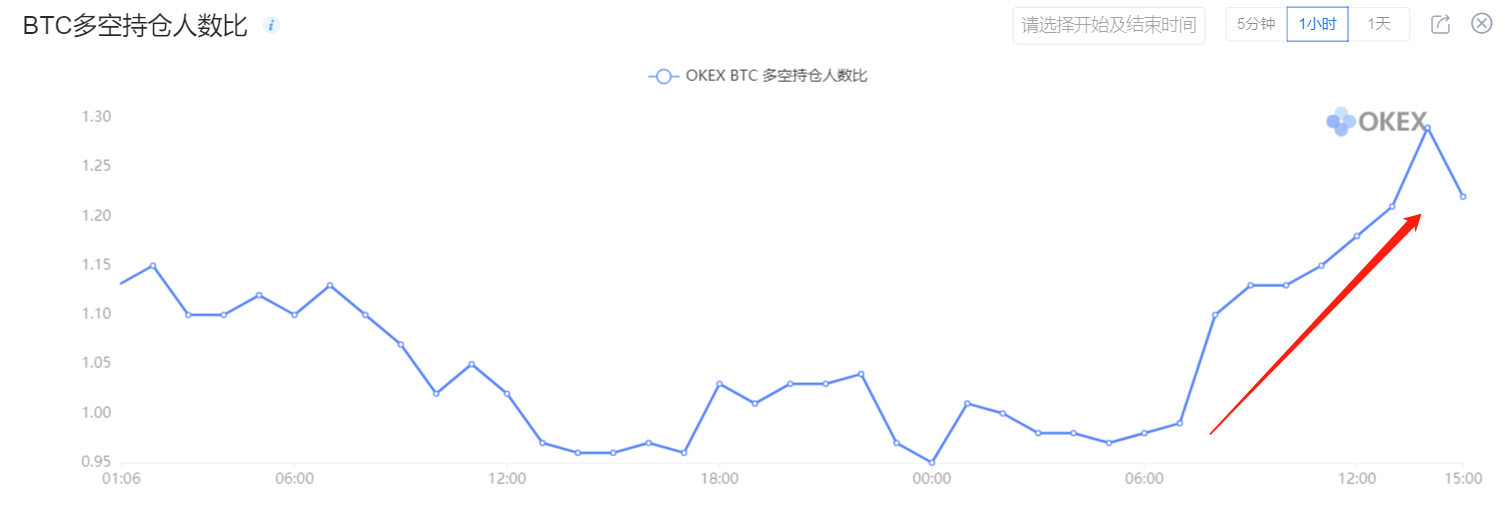Click the last data point at 15:00

pos(1463,196)
